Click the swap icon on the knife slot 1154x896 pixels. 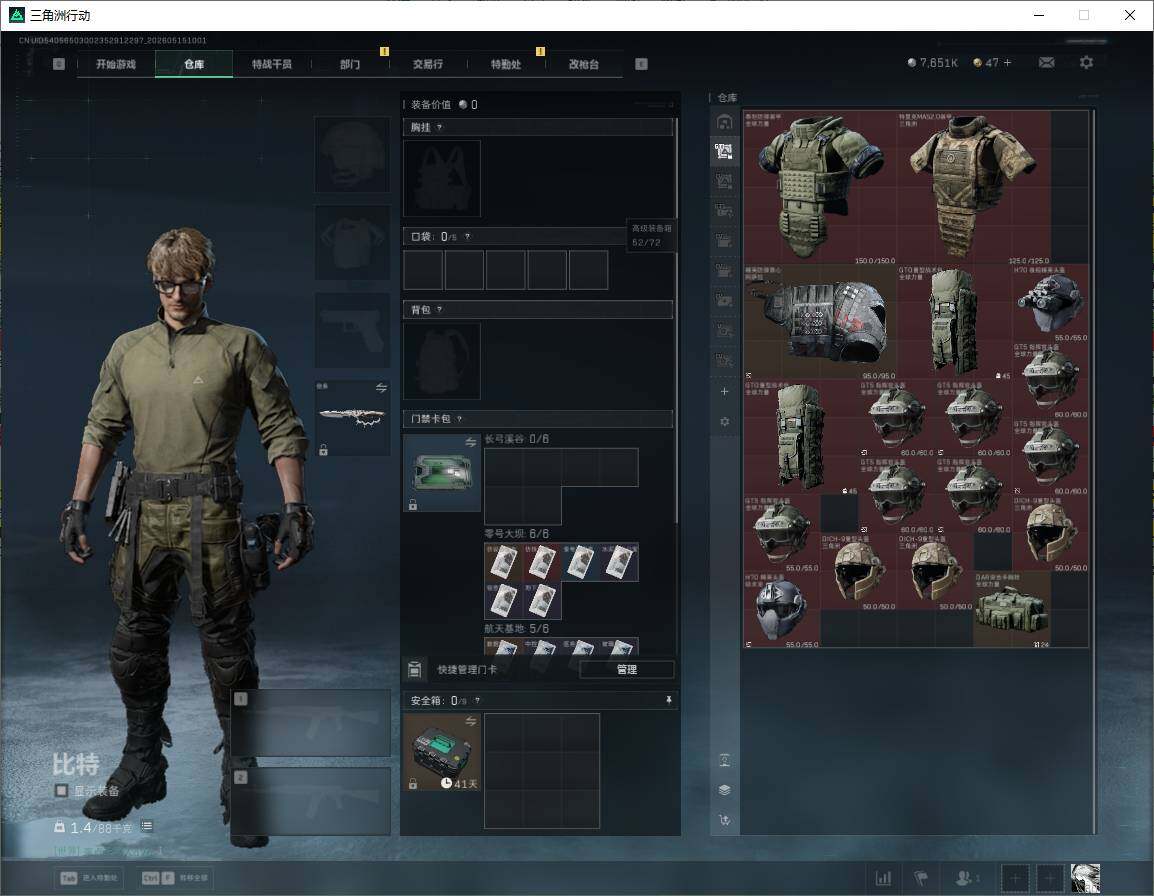(x=381, y=388)
